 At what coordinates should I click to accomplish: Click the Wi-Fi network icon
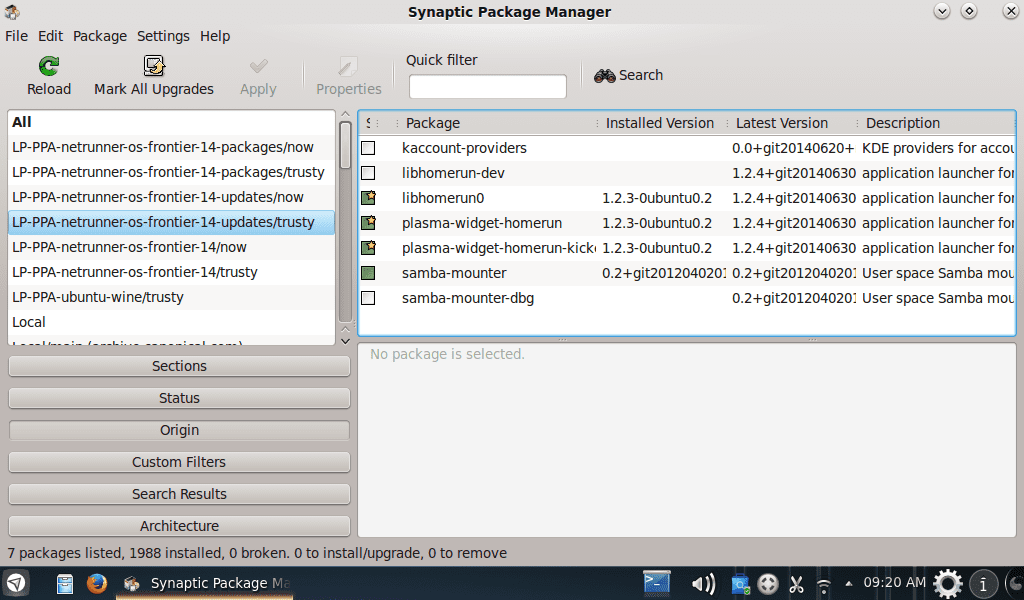click(x=824, y=586)
